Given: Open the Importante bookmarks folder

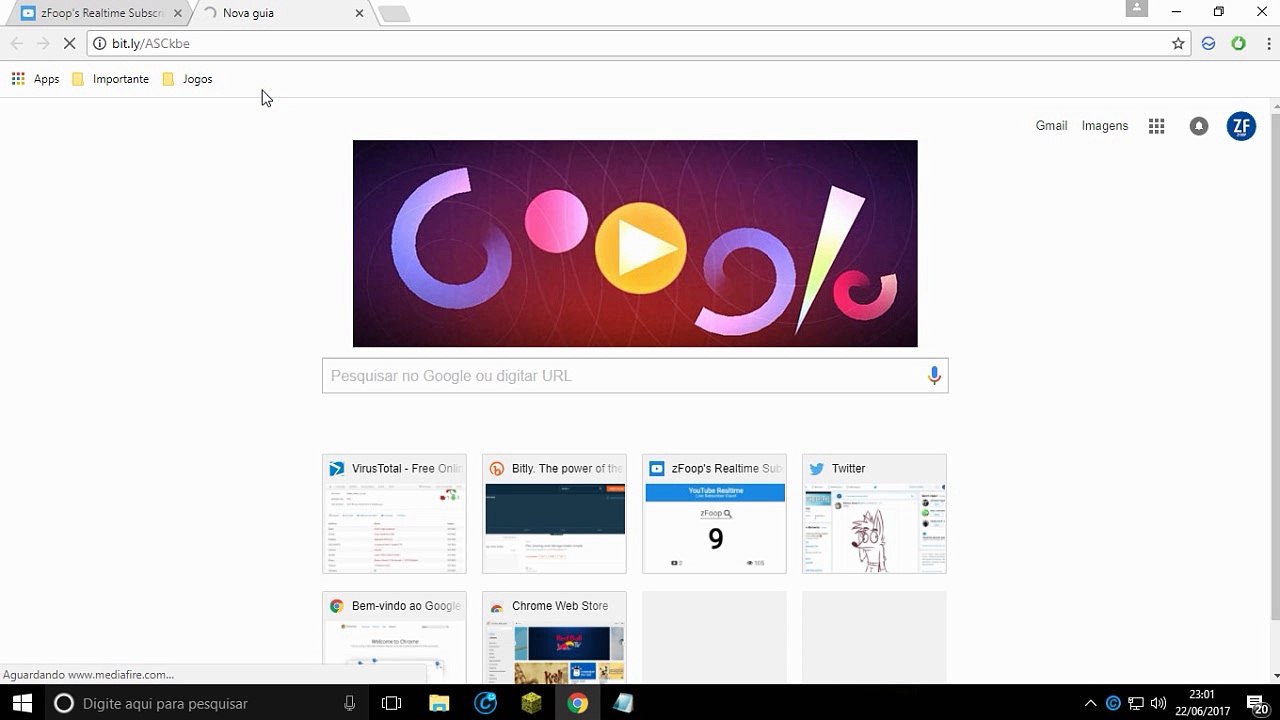Looking at the screenshot, I should click(x=110, y=79).
